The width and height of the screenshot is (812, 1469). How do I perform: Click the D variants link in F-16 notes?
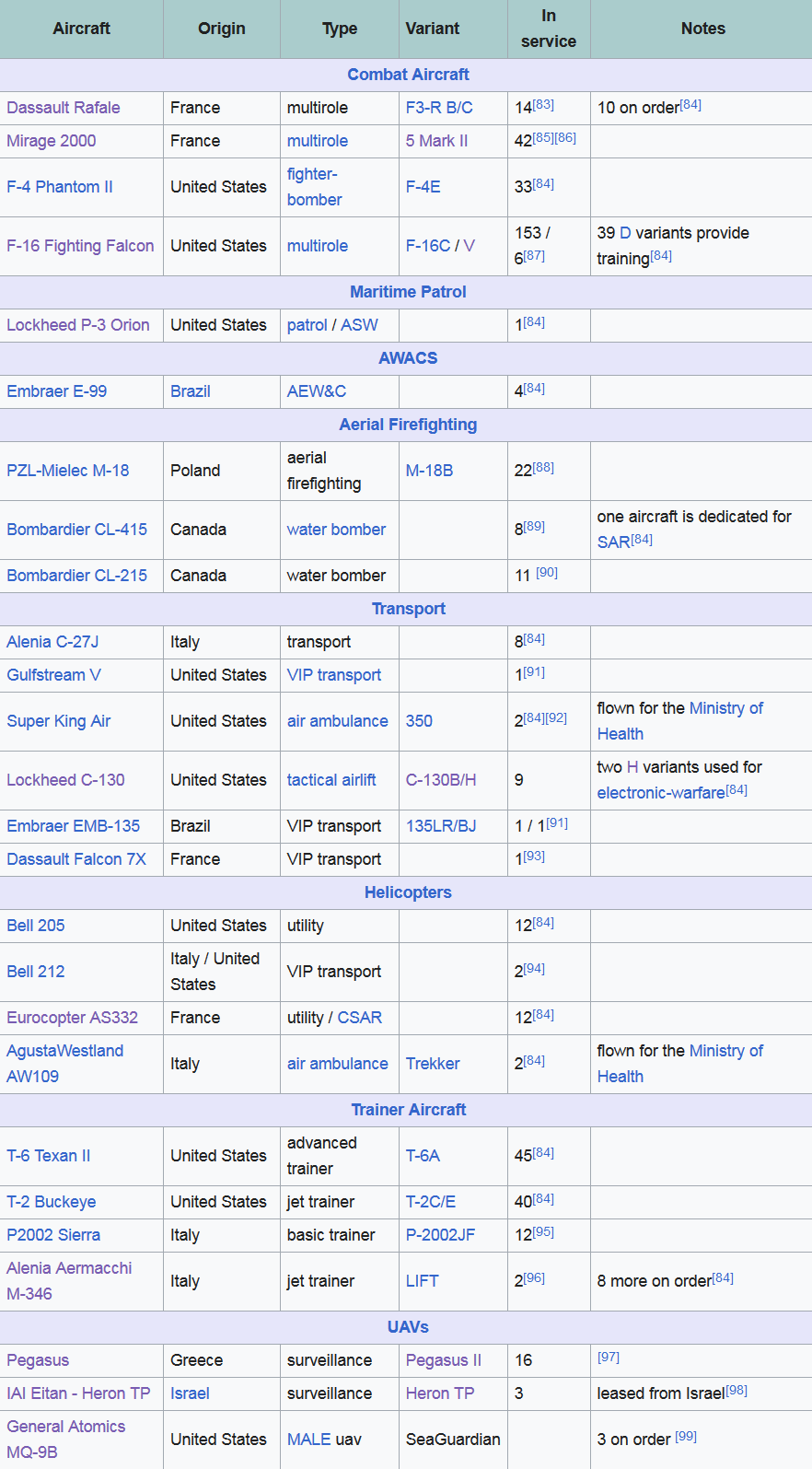(x=625, y=233)
